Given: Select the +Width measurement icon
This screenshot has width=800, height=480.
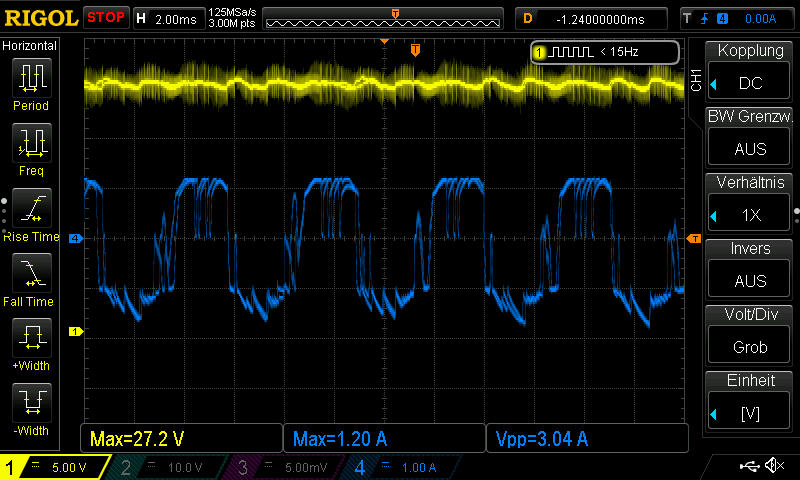Looking at the screenshot, I should (32, 337).
